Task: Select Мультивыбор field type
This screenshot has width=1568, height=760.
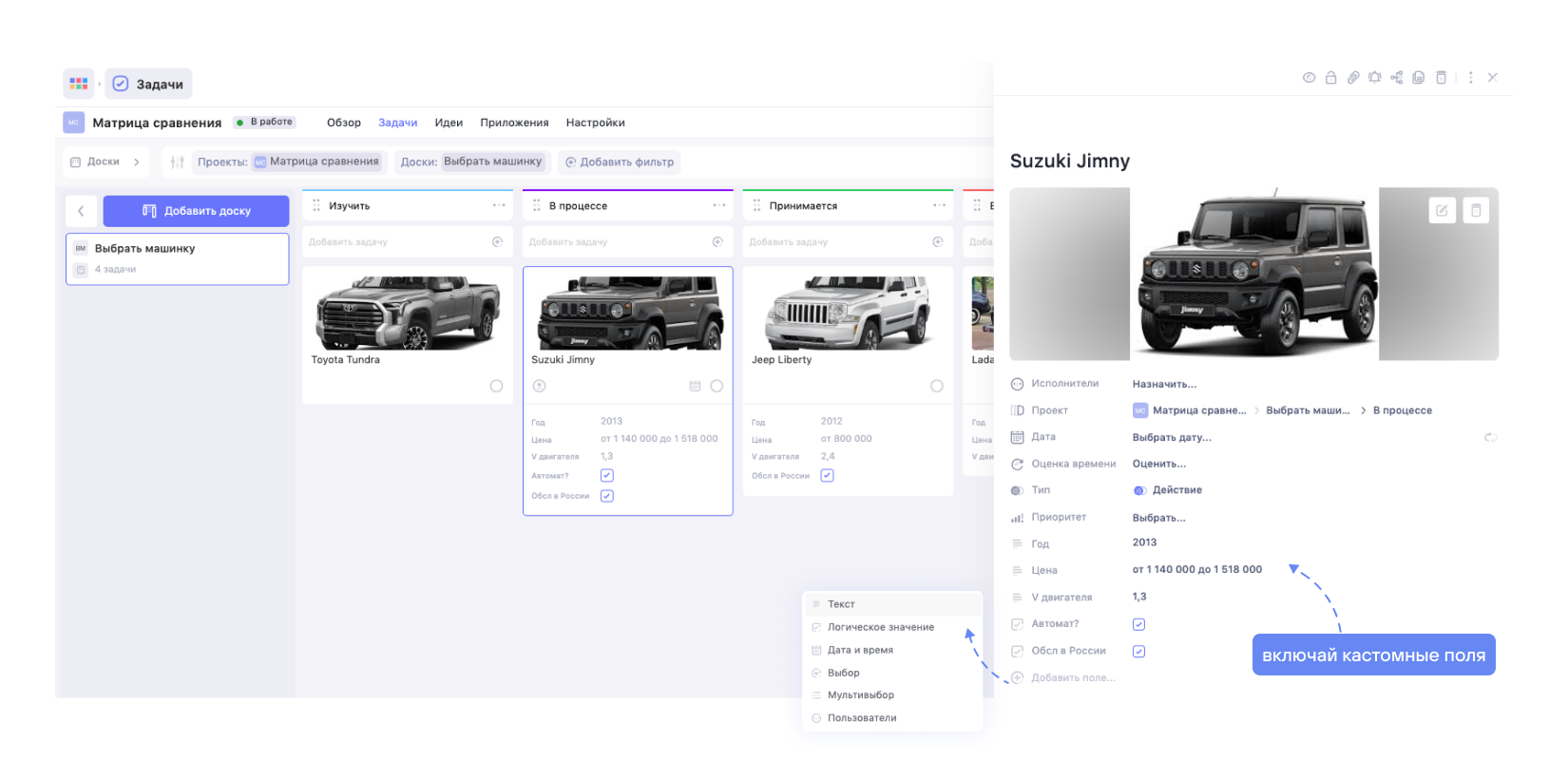Action: pos(892,695)
